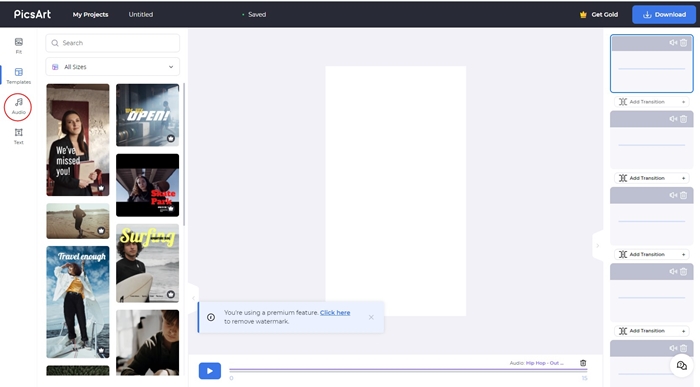
Task: Click the Get Gold link
Action: [x=604, y=14]
